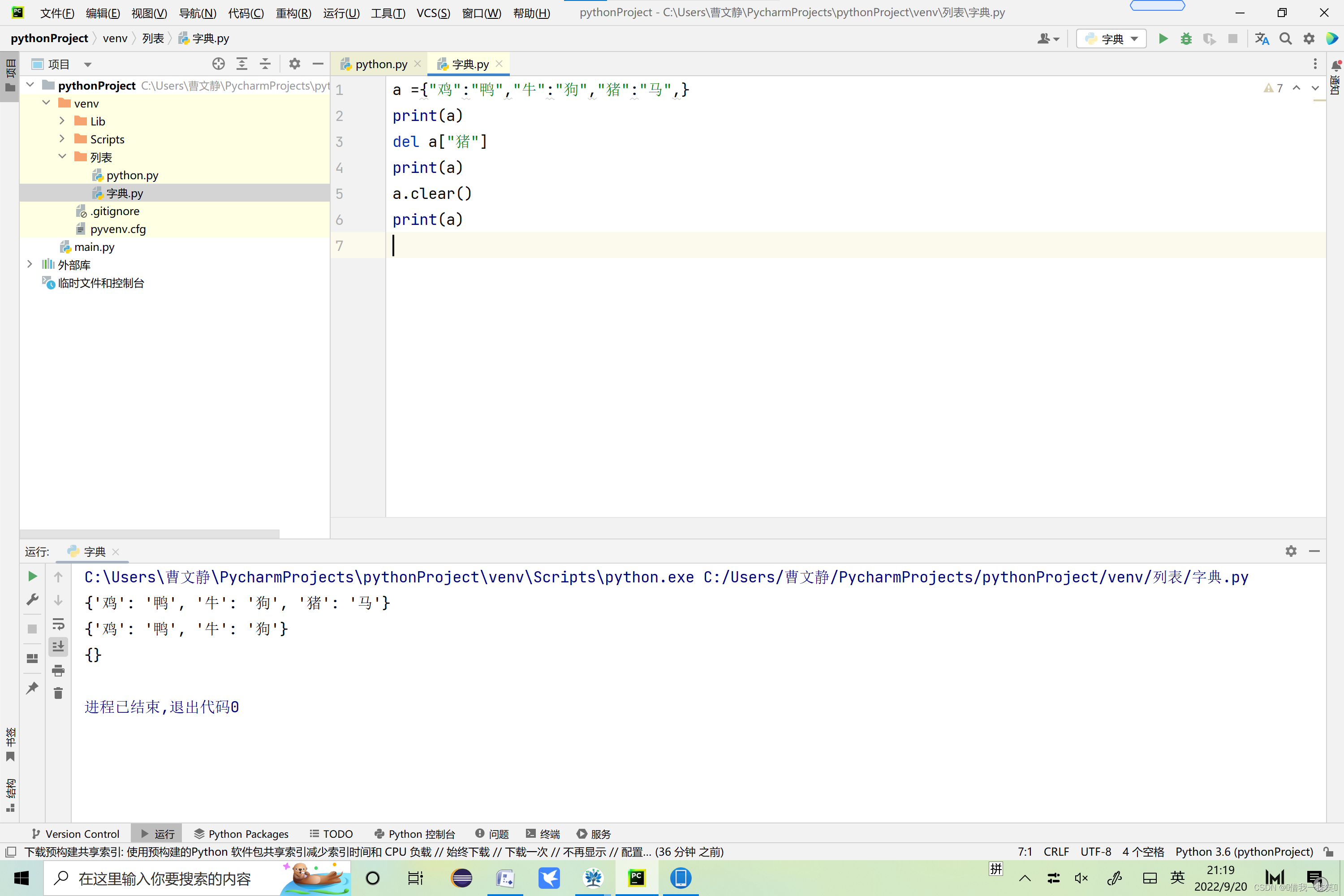Image resolution: width=1344 pixels, height=896 pixels.
Task: Start debugging with the bug icon
Action: pyautogui.click(x=1186, y=38)
